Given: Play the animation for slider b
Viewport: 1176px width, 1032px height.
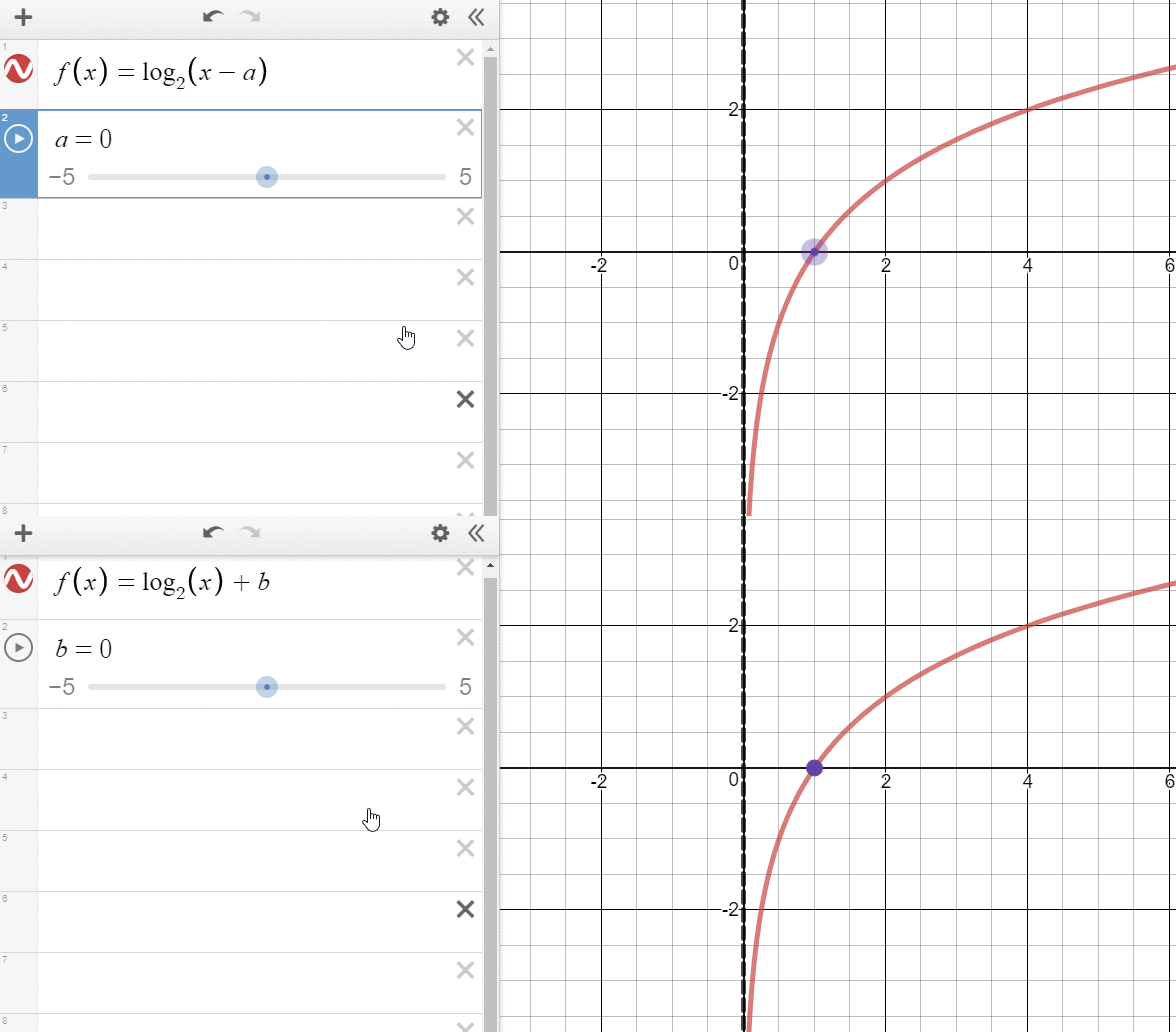Looking at the screenshot, I should coord(19,647).
